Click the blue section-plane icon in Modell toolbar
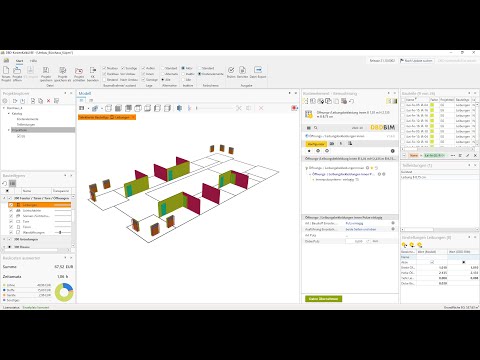This screenshot has height=360, width=480. coord(179,108)
